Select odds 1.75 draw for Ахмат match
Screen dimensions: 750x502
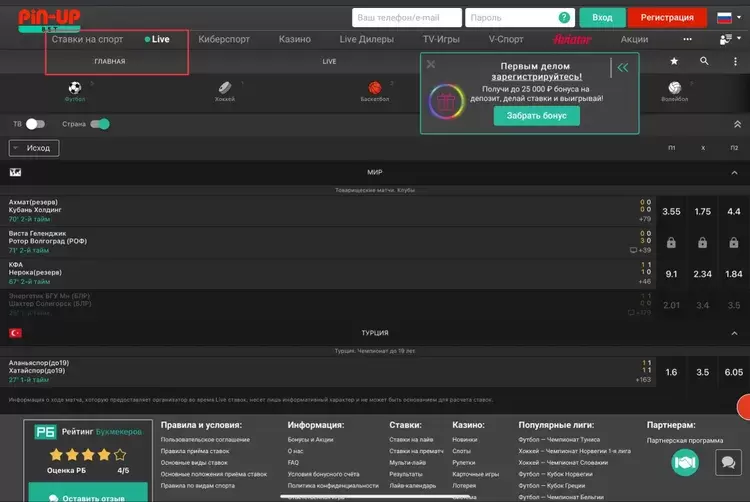click(702, 211)
